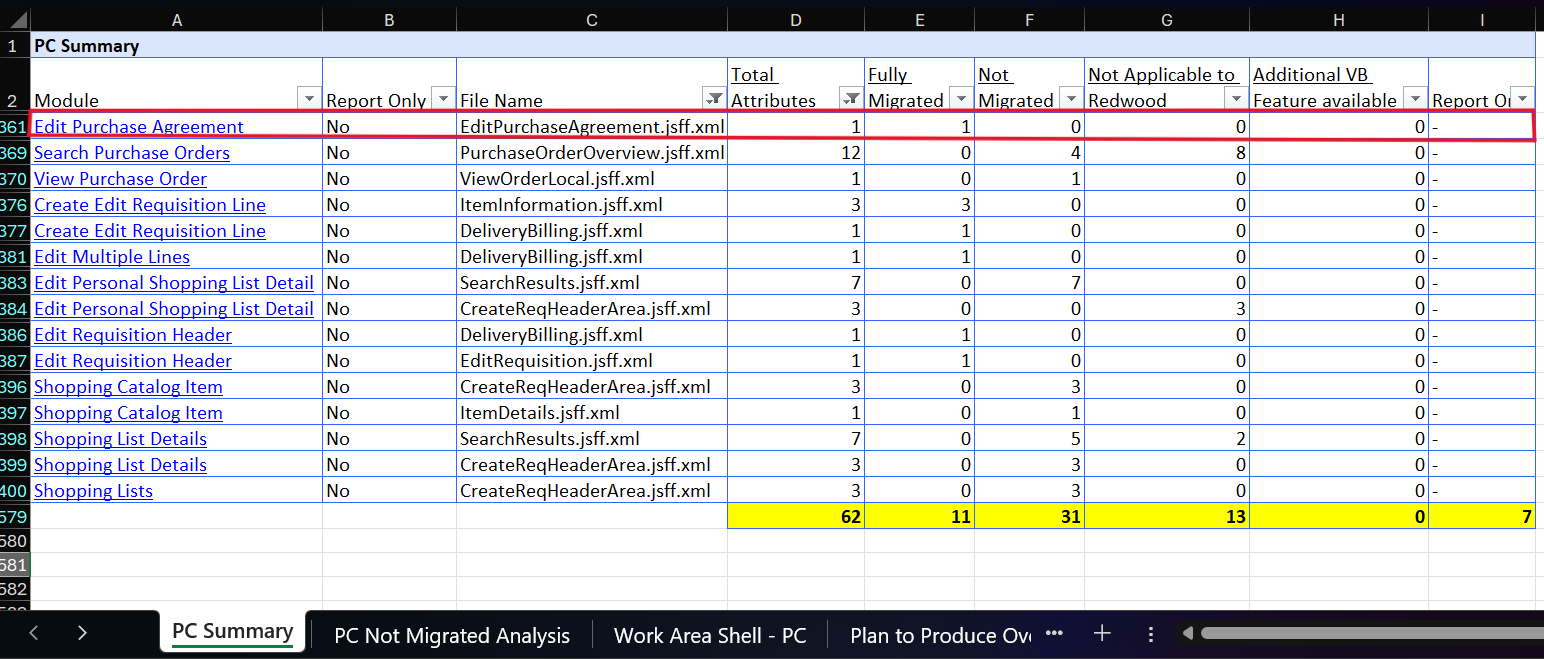
Task: Open Edit Personal Shopping List Detail link for SearchResults.jsff.xml
Action: click(x=174, y=283)
